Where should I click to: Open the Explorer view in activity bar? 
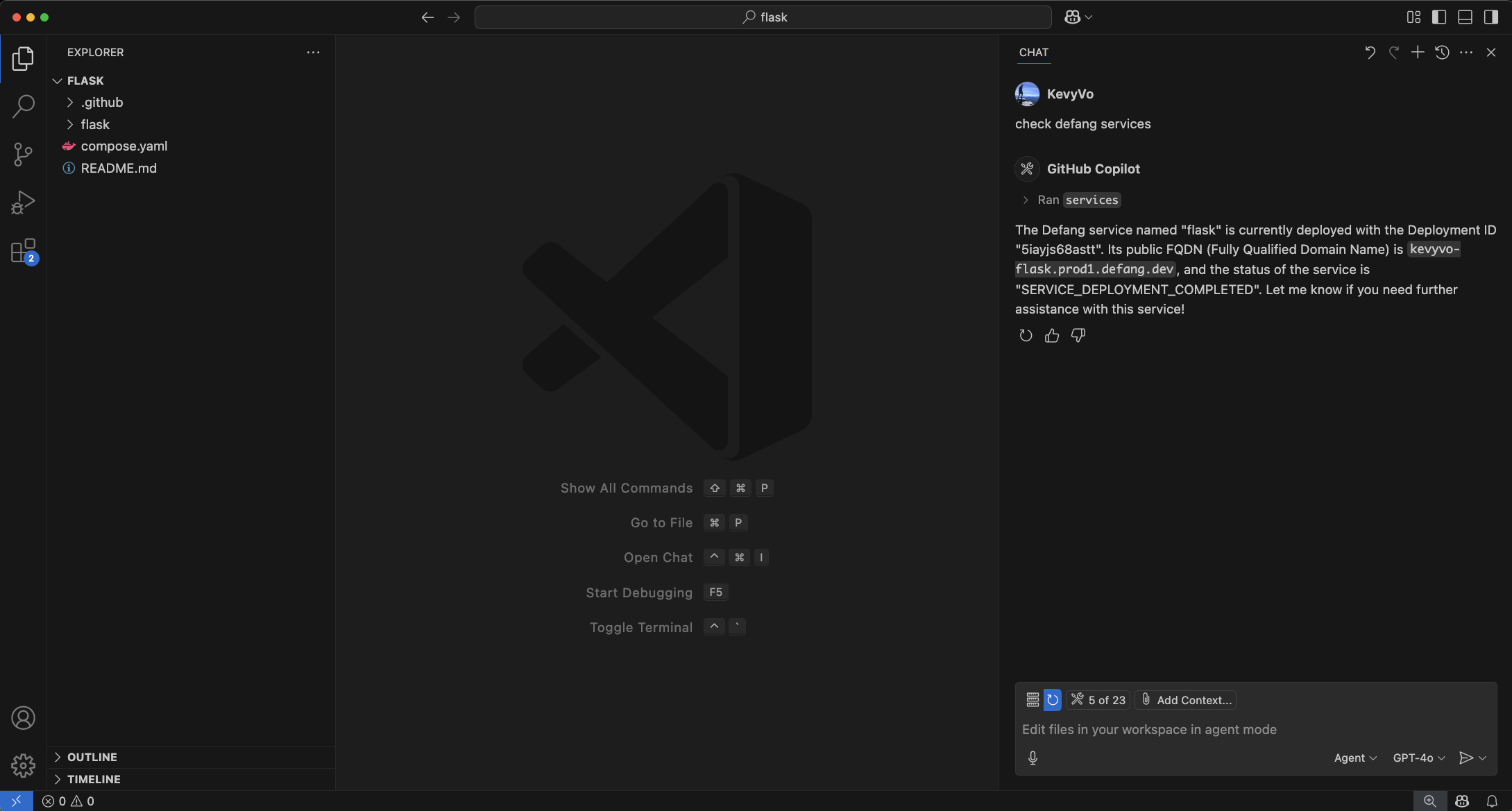coord(23,58)
